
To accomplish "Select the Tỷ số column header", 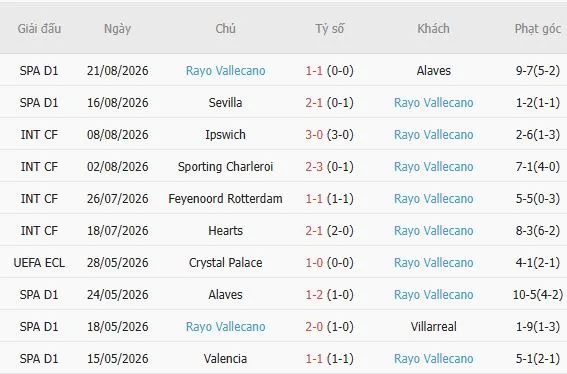I will tap(329, 29).
